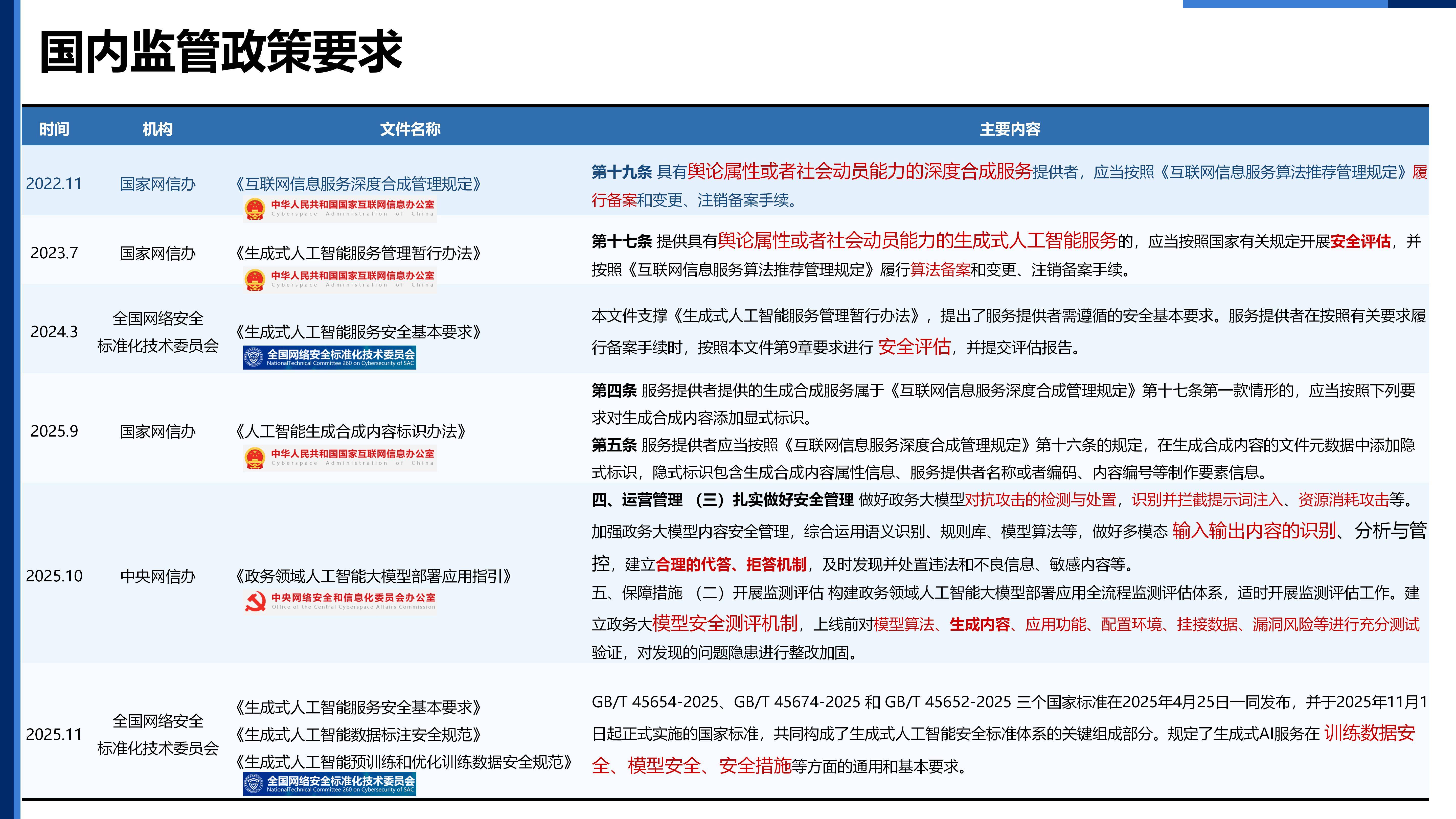Click the SAC committee logo in the 2025.11 row
The height and width of the screenshot is (819, 1456).
coord(330,784)
